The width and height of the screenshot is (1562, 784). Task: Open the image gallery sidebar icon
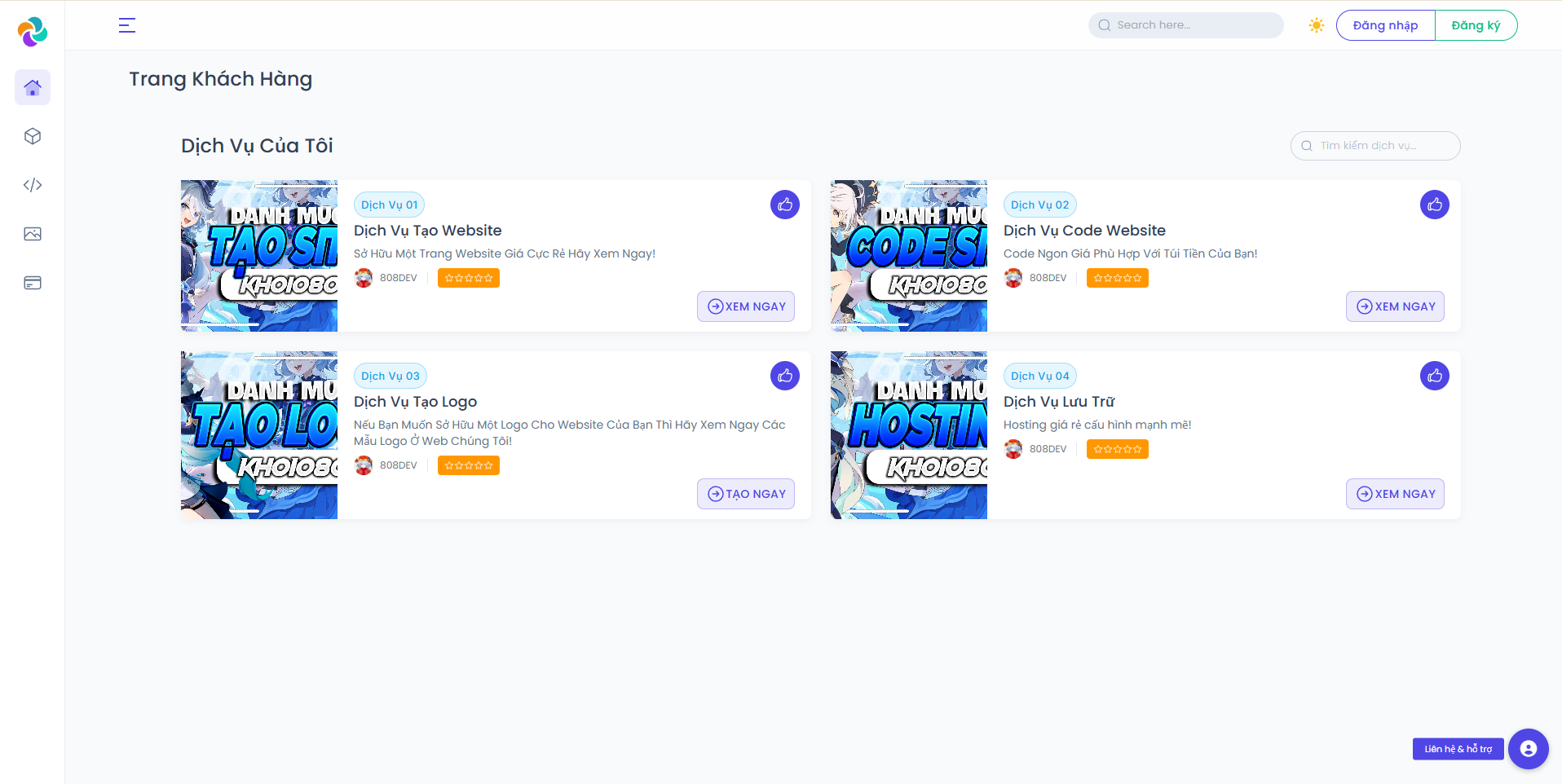tap(33, 234)
